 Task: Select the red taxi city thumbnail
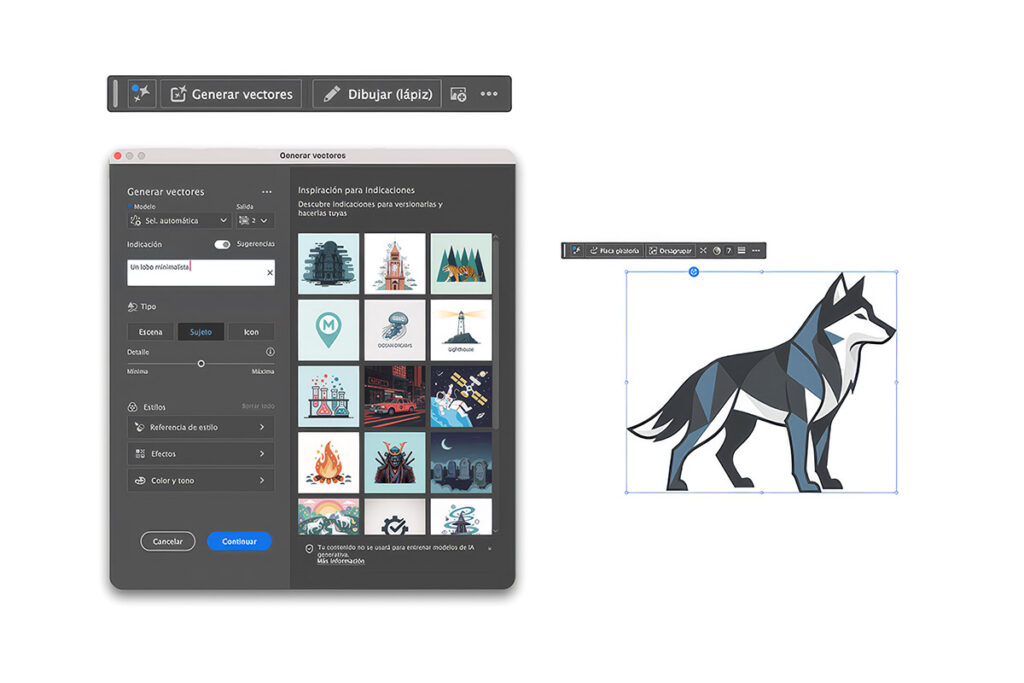click(394, 396)
